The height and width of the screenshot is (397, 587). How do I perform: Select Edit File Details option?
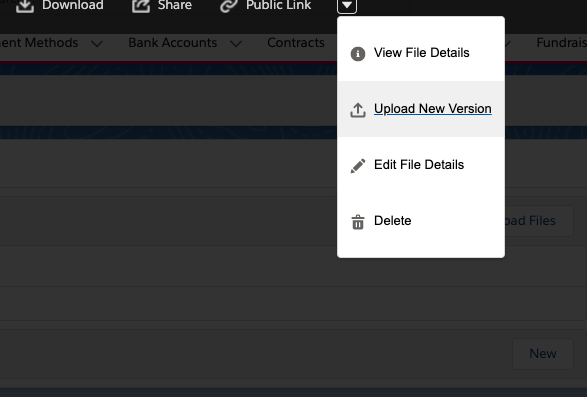(x=421, y=165)
